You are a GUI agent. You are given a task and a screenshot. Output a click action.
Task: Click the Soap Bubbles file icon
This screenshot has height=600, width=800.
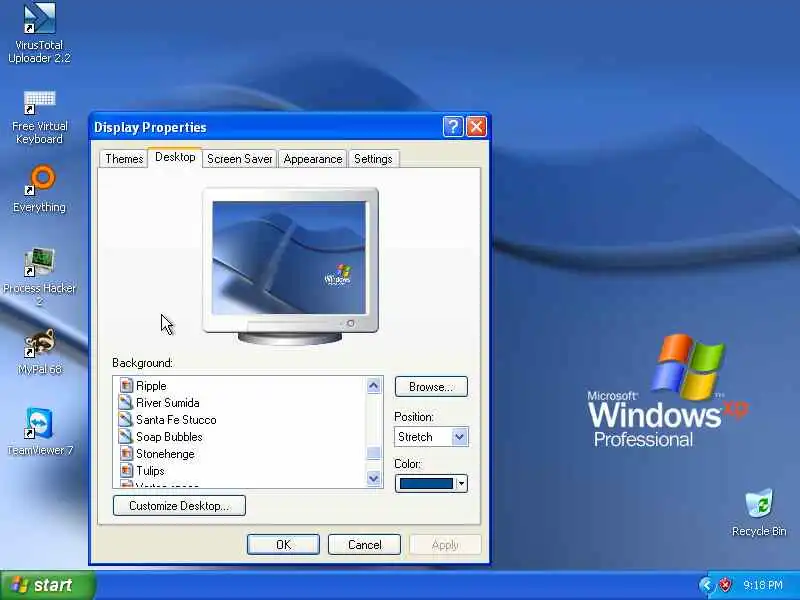[x=126, y=437]
